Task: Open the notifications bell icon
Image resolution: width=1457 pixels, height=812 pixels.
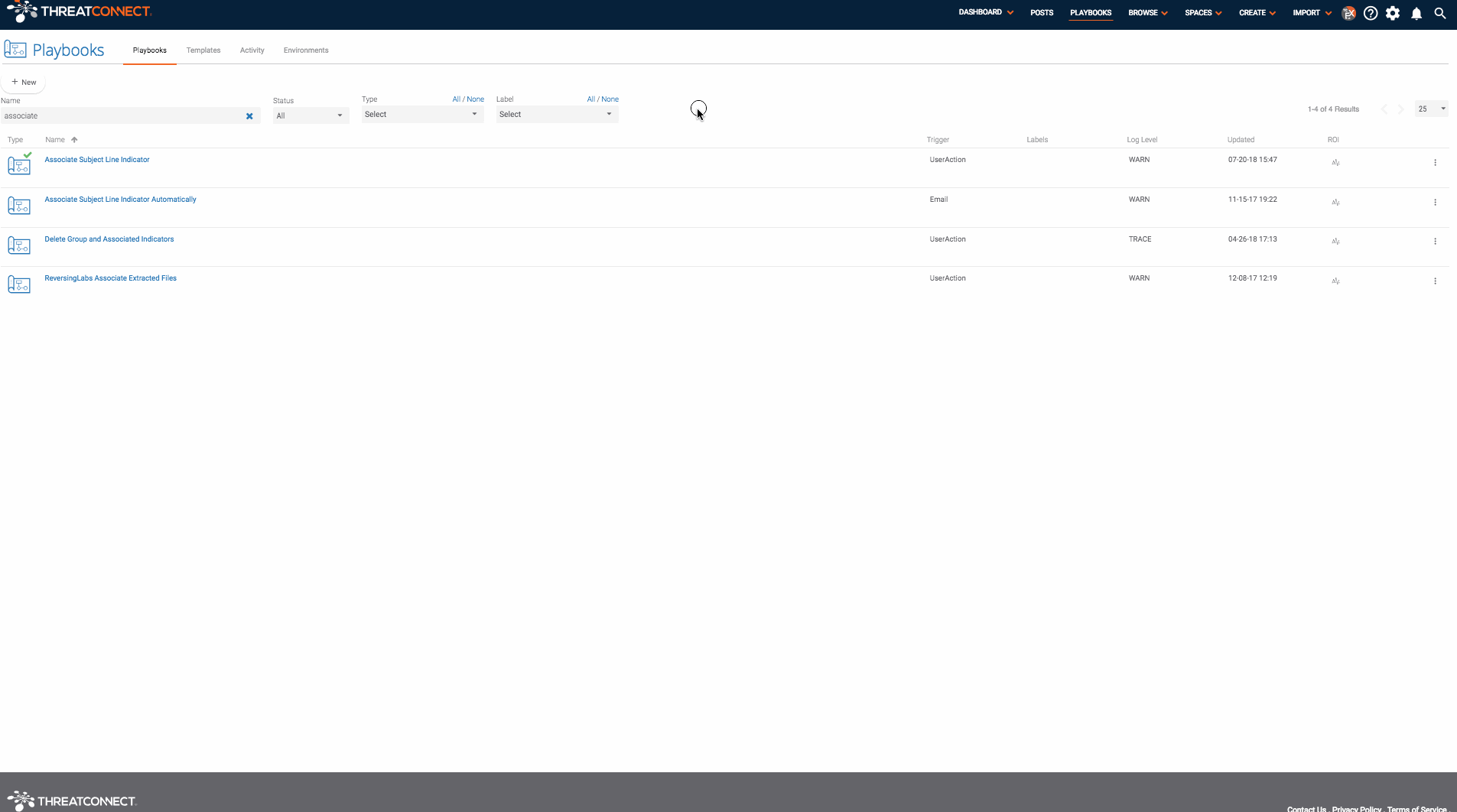Action: click(1416, 13)
